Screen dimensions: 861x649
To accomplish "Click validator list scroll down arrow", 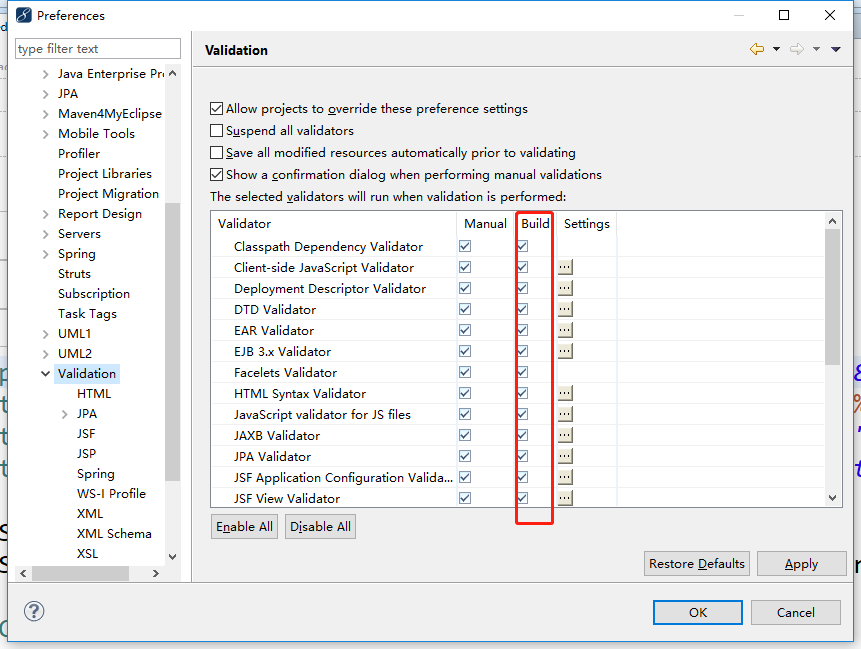I will 832,498.
